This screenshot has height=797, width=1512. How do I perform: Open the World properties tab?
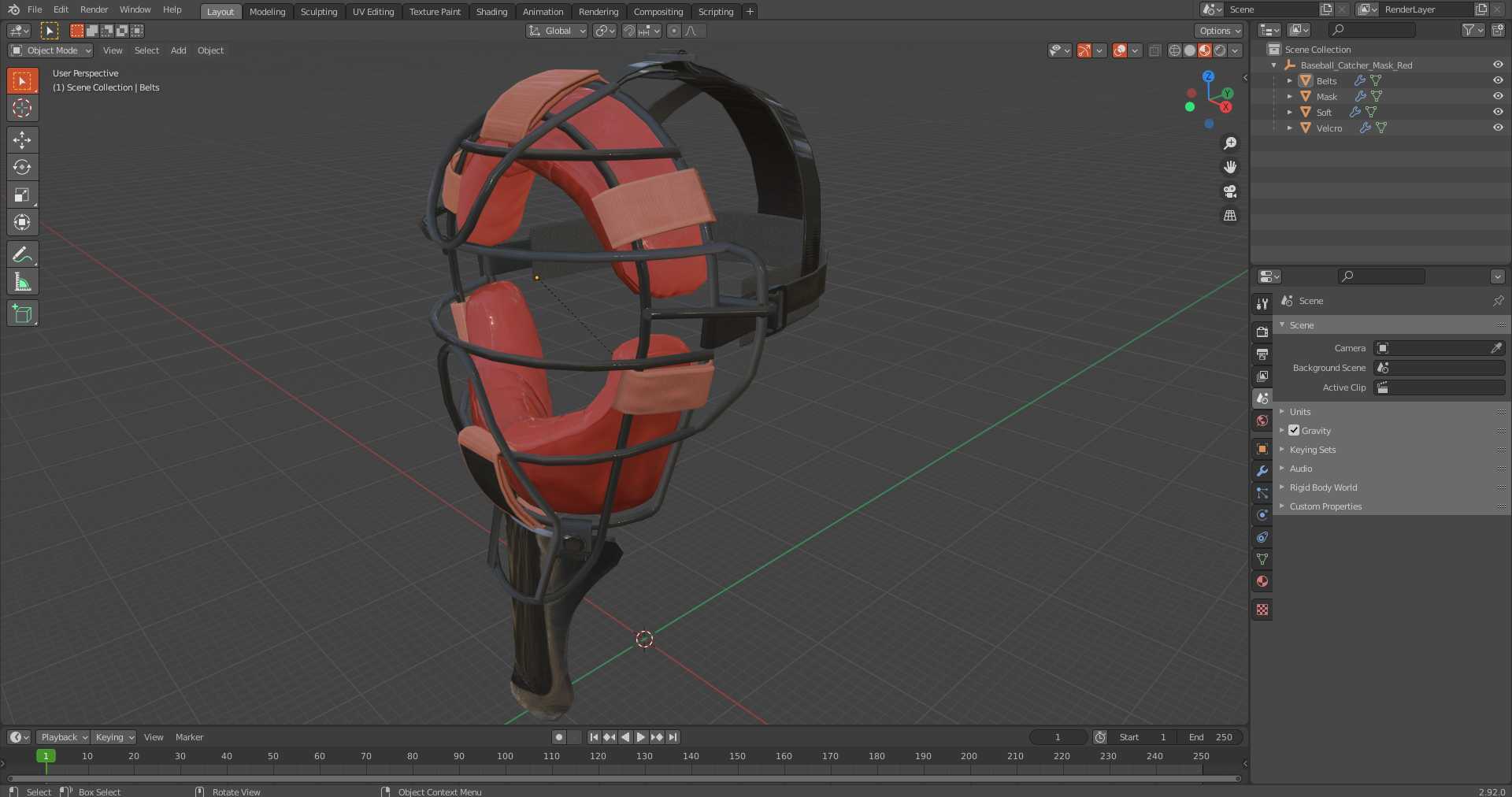coord(1262,421)
